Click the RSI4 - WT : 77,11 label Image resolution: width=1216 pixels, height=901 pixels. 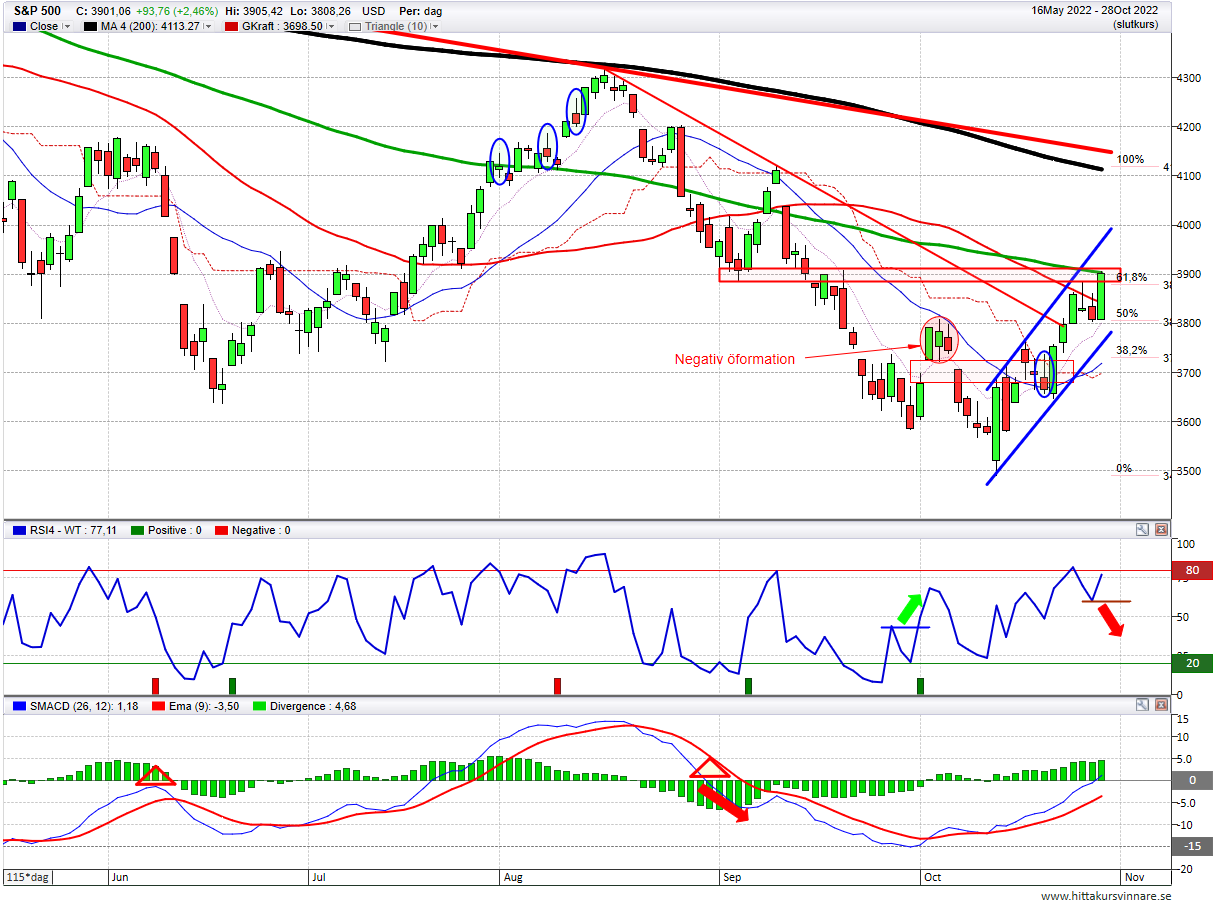pos(73,530)
